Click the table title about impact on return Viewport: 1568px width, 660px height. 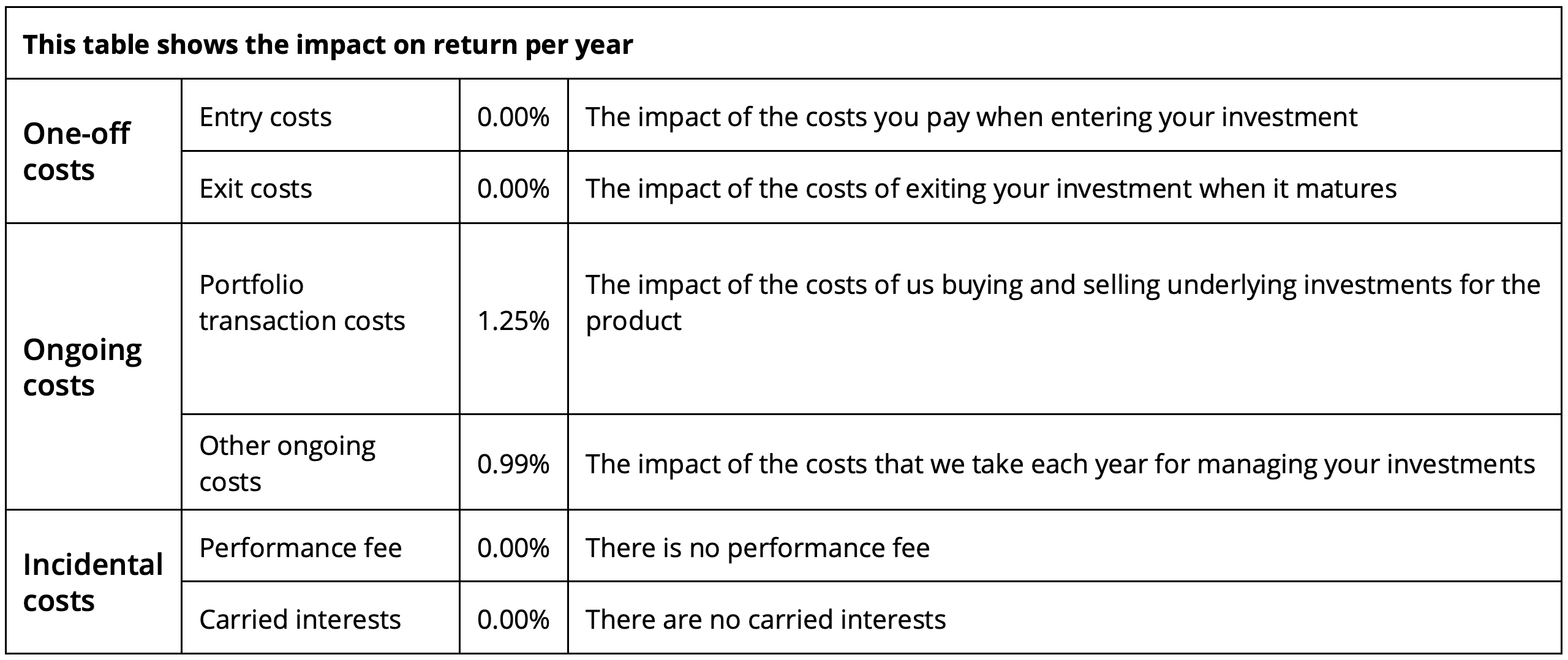(x=328, y=45)
